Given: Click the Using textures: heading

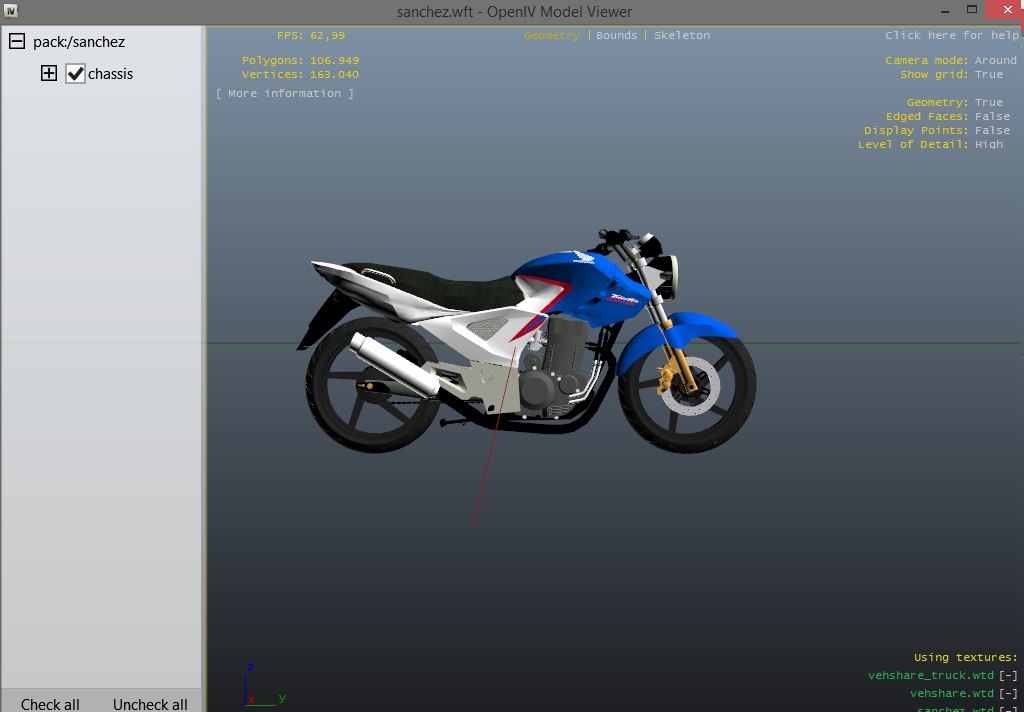Looking at the screenshot, I should [965, 658].
